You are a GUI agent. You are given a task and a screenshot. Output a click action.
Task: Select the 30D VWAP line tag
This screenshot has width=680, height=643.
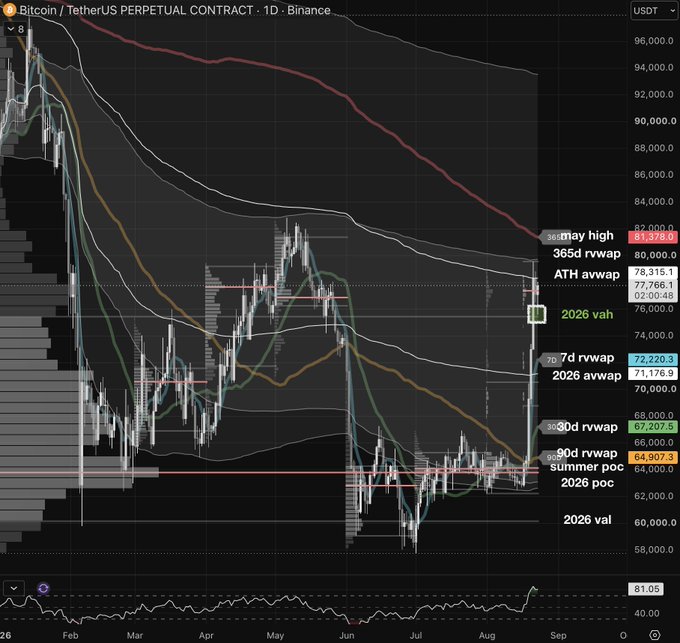click(552, 427)
